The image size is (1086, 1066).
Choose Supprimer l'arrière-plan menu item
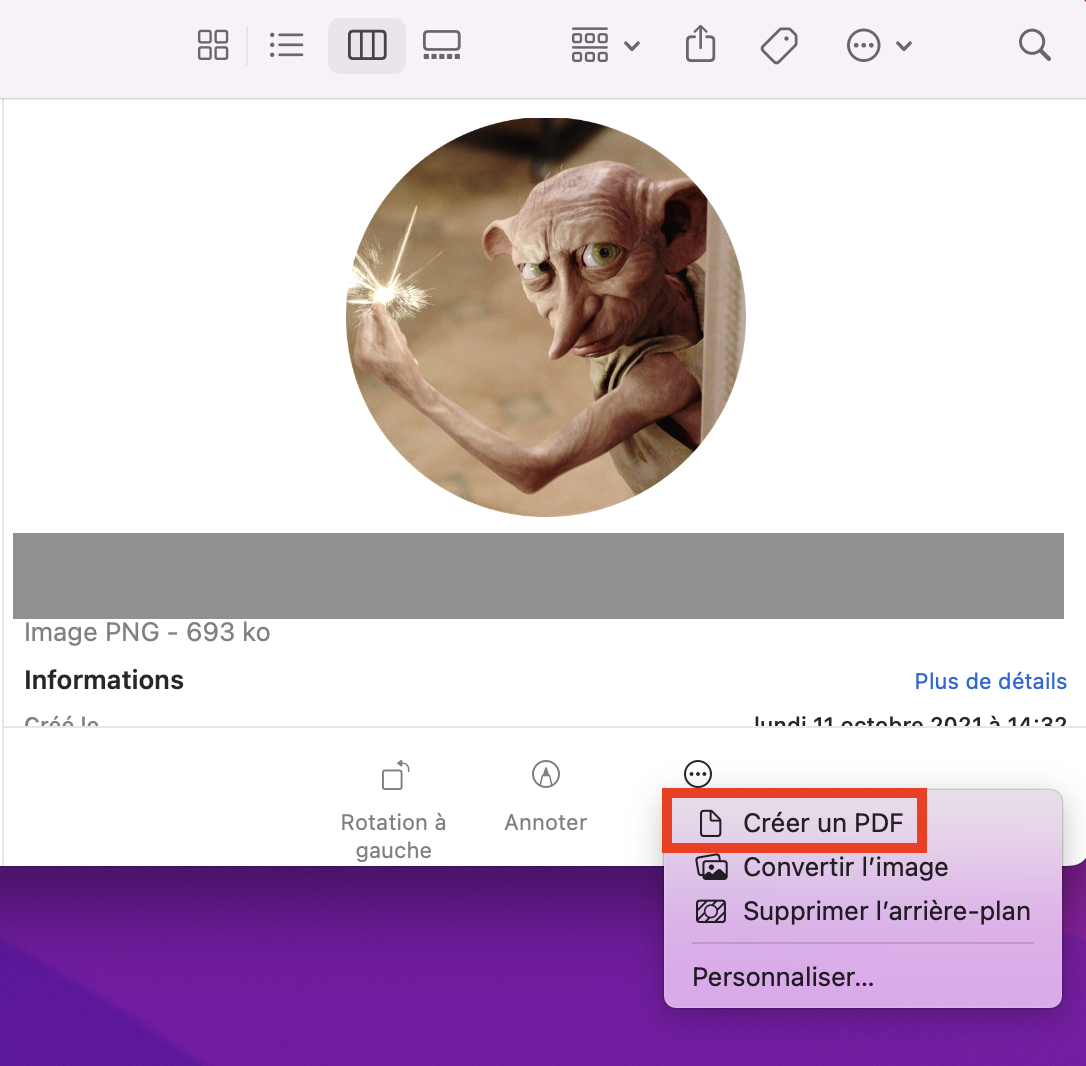point(862,911)
